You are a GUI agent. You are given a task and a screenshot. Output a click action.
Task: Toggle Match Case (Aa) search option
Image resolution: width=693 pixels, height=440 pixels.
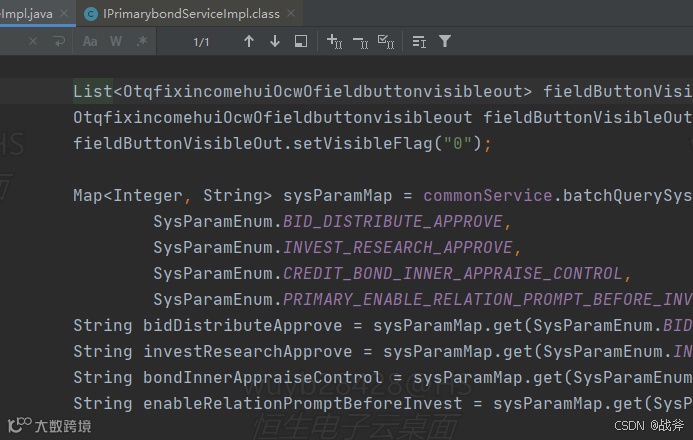pyautogui.click(x=90, y=42)
